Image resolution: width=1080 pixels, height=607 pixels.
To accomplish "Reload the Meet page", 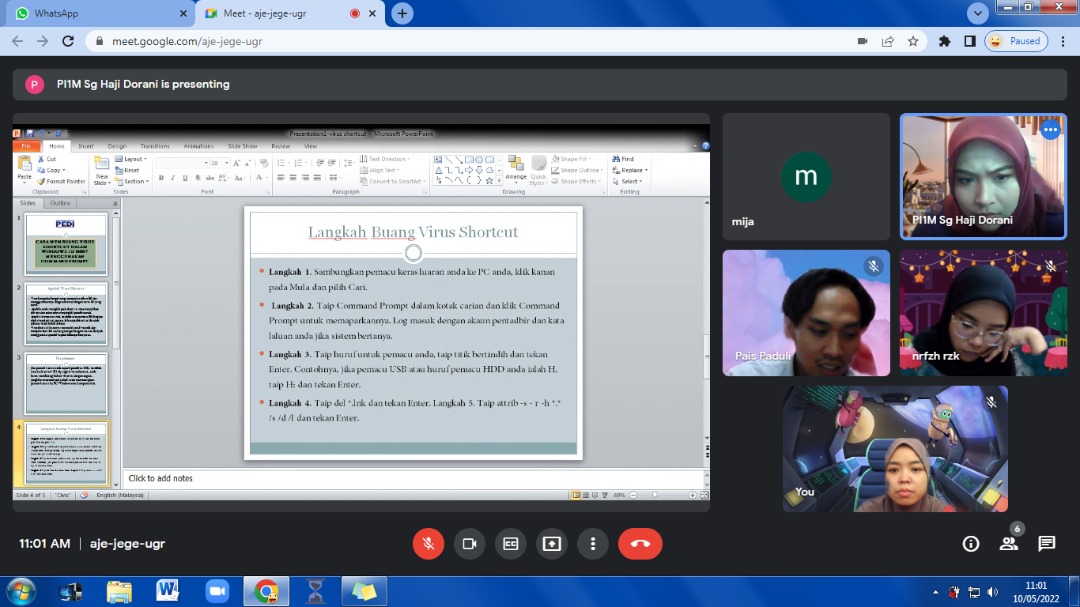I will click(68, 42).
